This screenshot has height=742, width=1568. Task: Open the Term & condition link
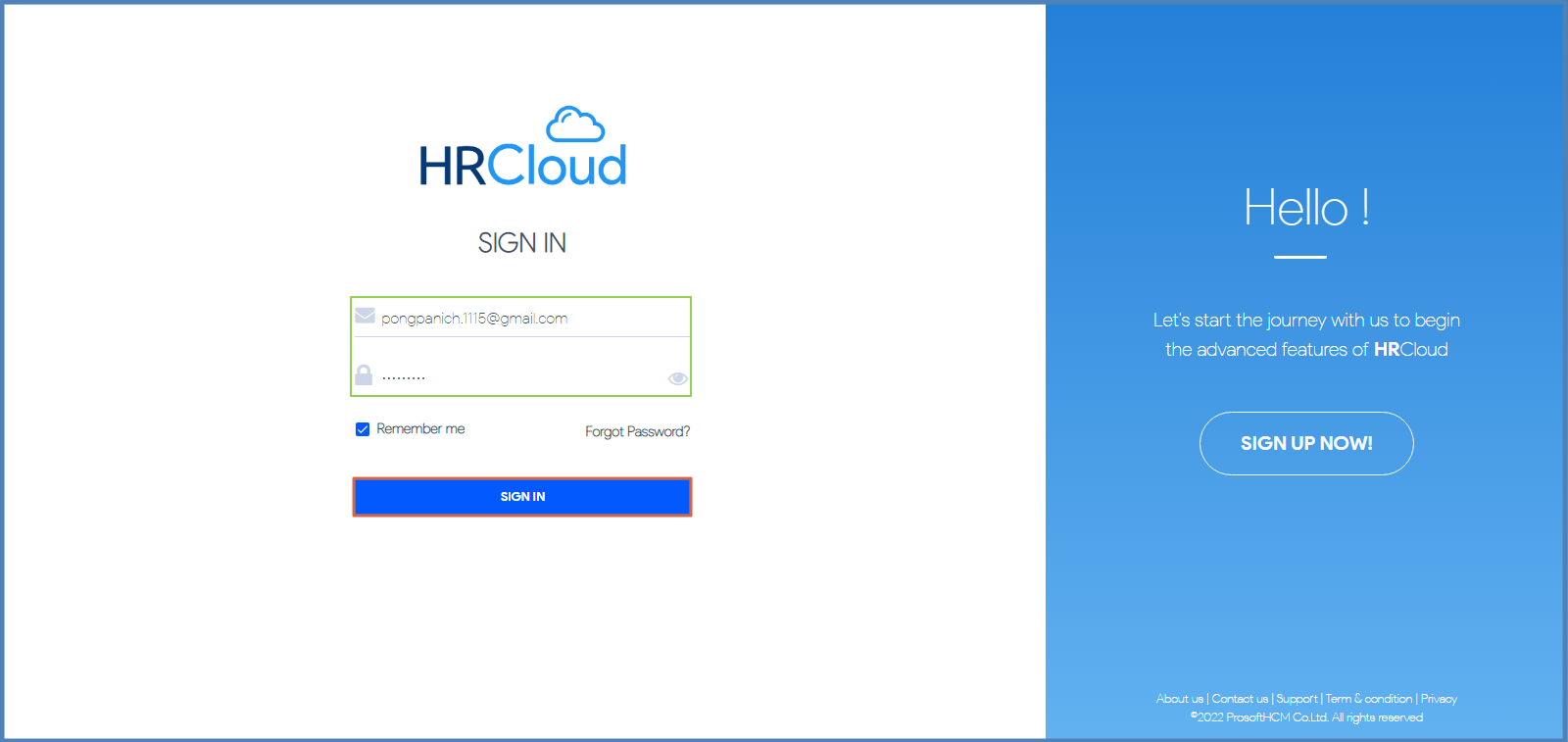click(1369, 699)
